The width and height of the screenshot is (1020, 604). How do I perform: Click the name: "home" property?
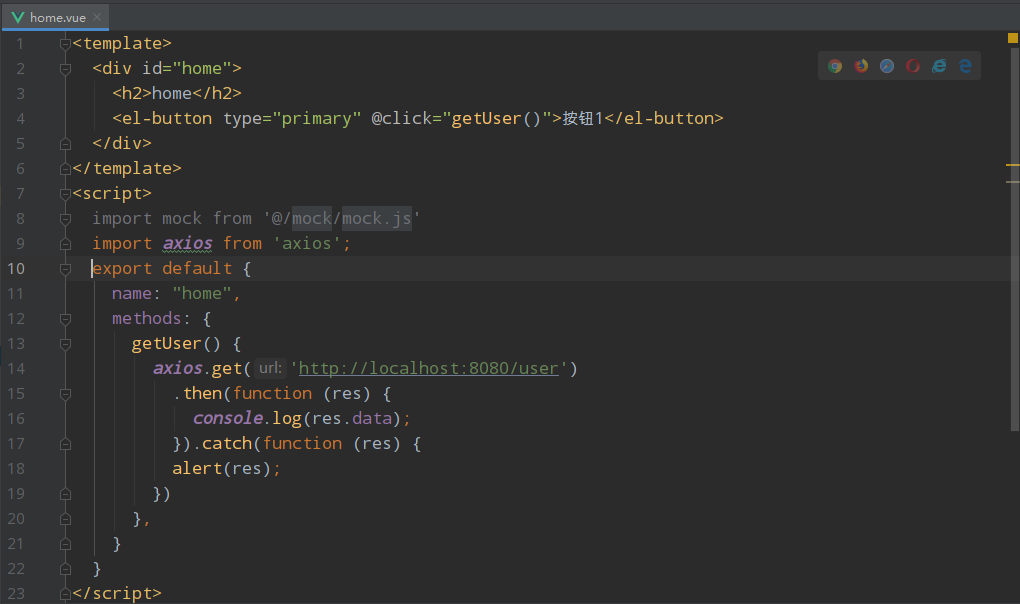point(176,294)
